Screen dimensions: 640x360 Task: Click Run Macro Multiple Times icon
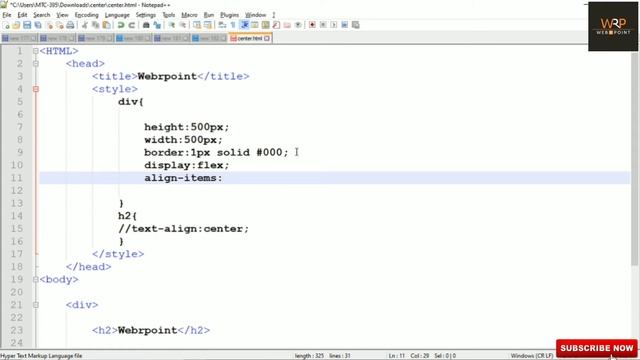pyautogui.click(x=344, y=25)
